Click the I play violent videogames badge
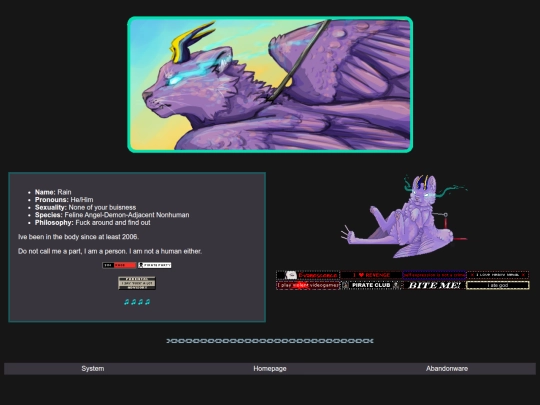 pos(308,285)
